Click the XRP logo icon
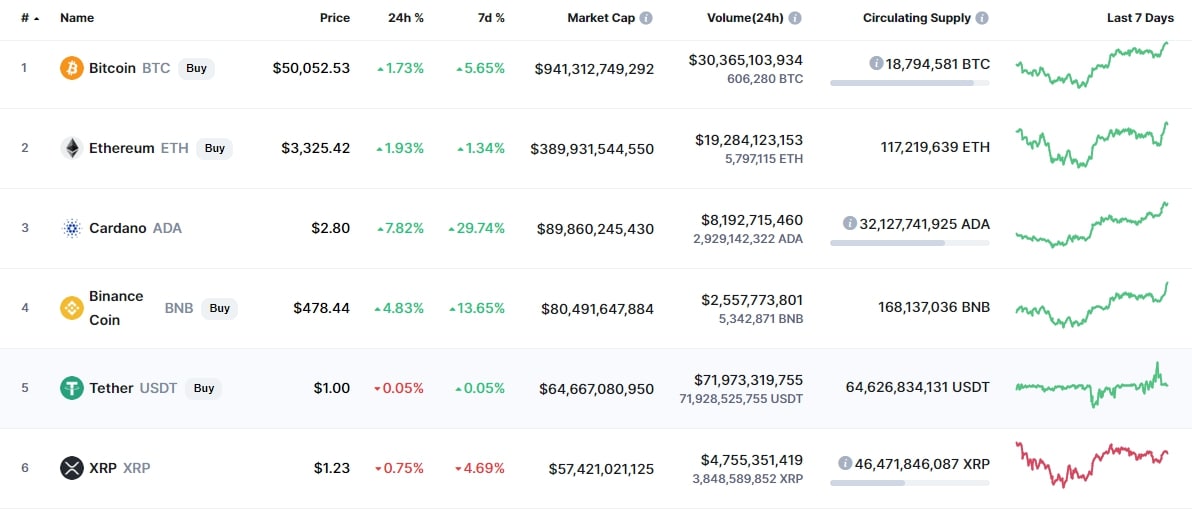 click(71, 468)
